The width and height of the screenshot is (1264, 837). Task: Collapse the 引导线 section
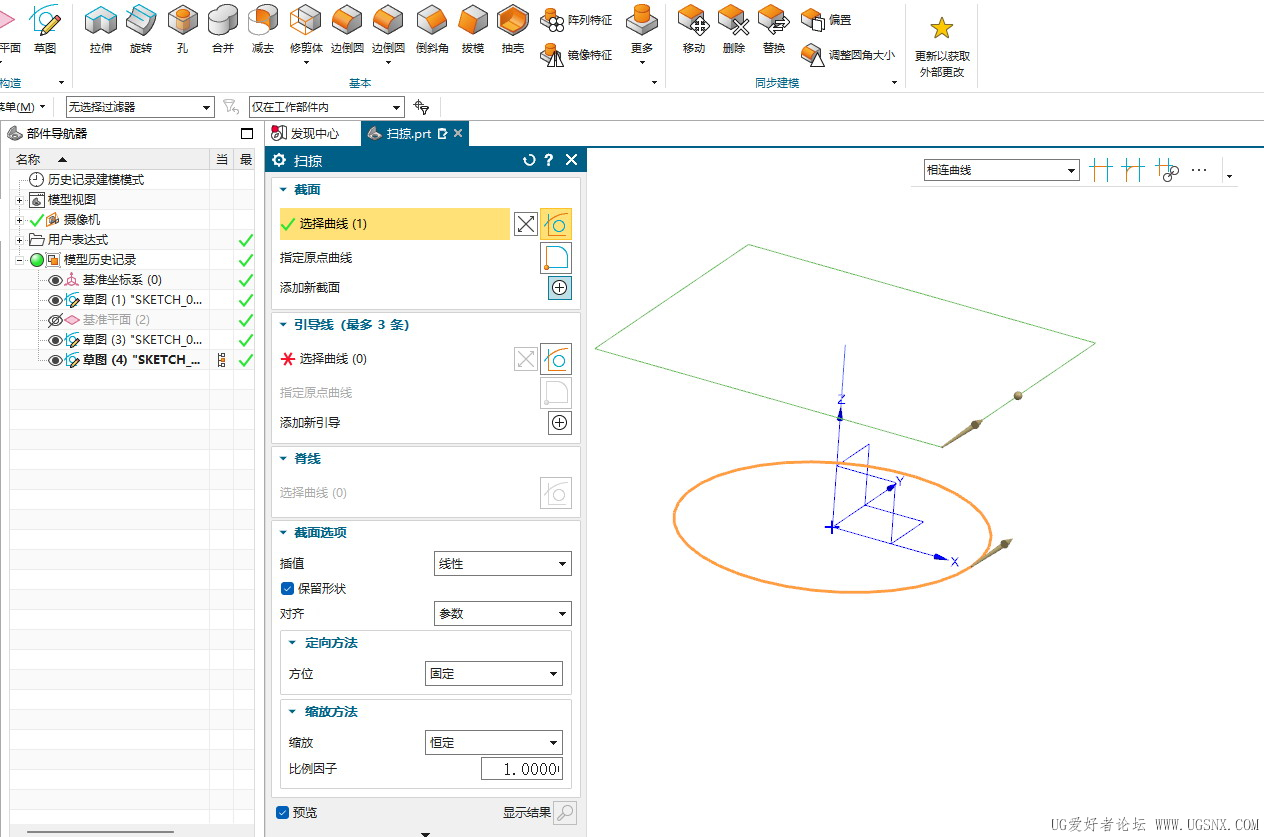[283, 325]
